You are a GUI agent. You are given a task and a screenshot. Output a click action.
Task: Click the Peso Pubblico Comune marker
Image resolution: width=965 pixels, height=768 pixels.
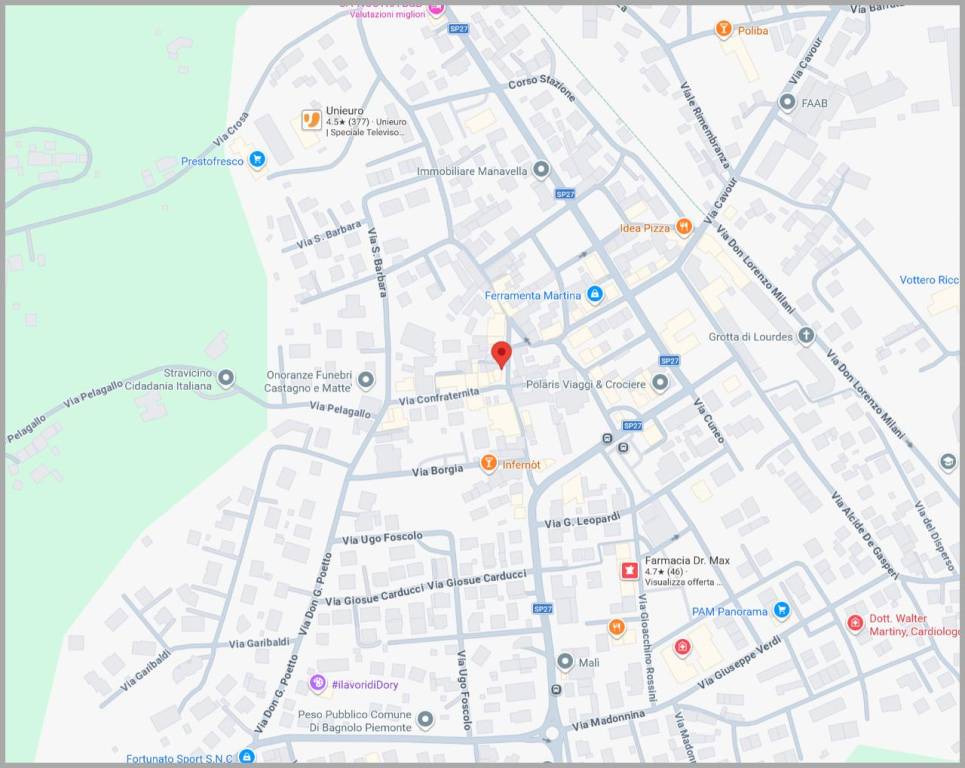click(425, 719)
